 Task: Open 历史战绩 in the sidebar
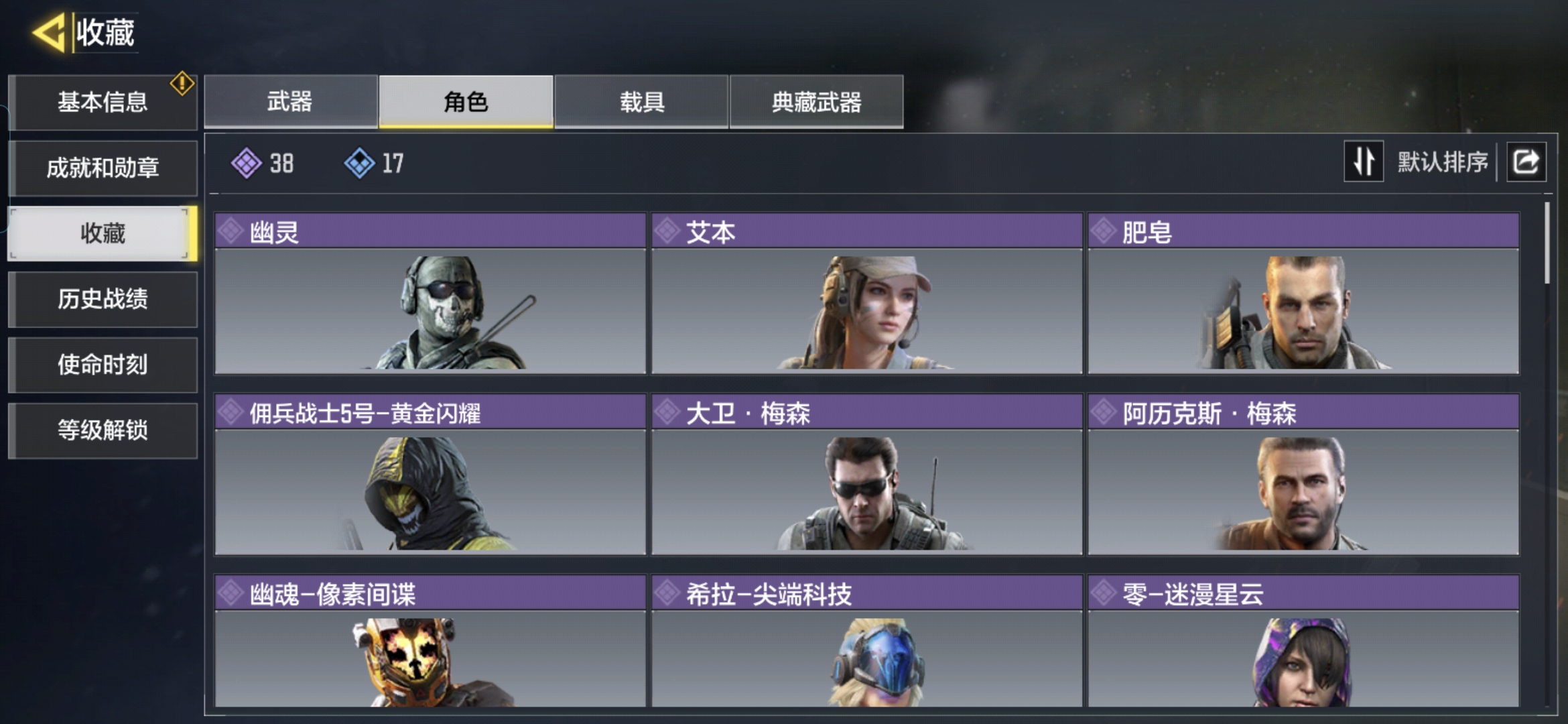pos(103,299)
